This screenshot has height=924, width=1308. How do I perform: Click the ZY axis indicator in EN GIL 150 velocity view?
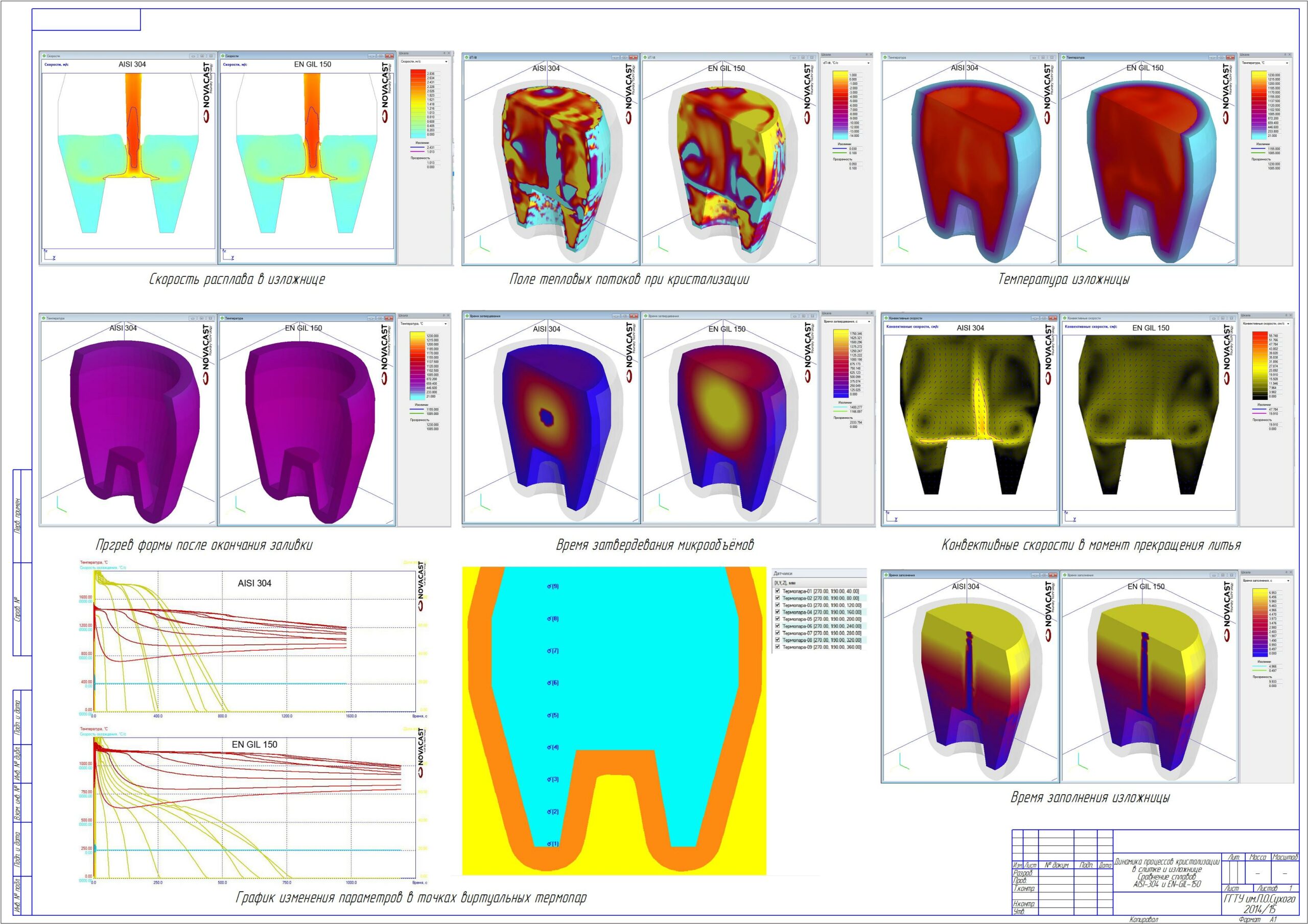[x=228, y=255]
